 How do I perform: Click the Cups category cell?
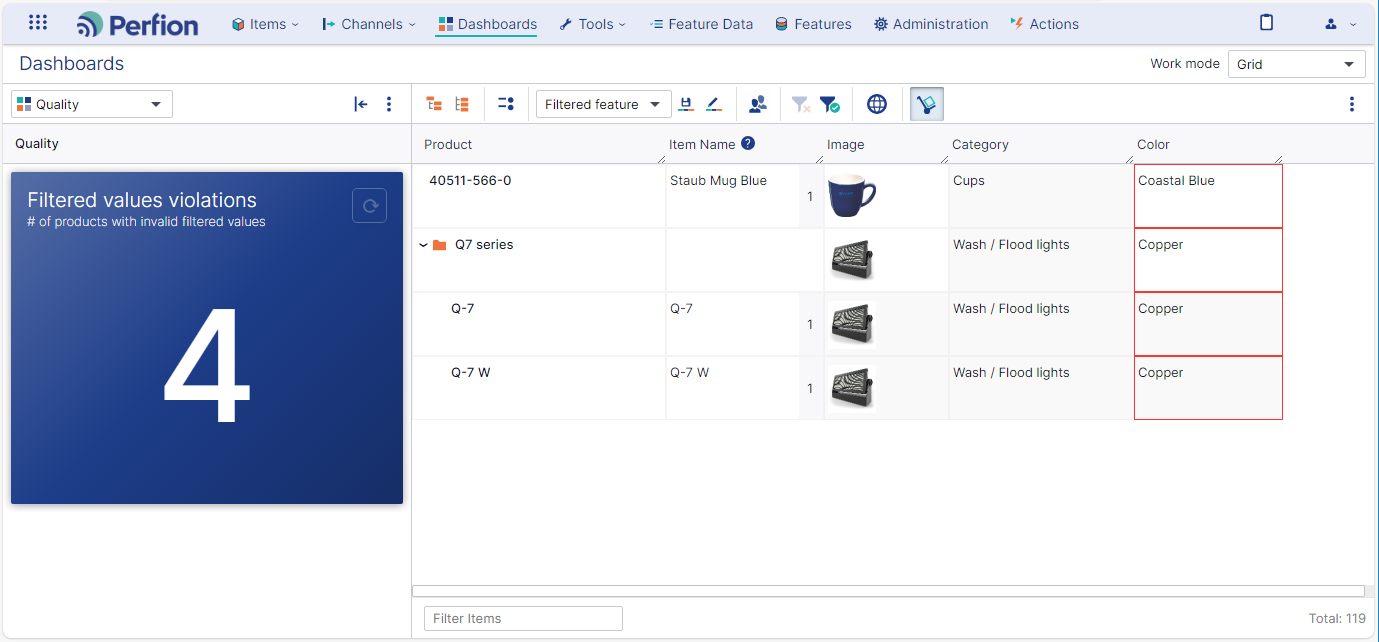pyautogui.click(x=1041, y=196)
